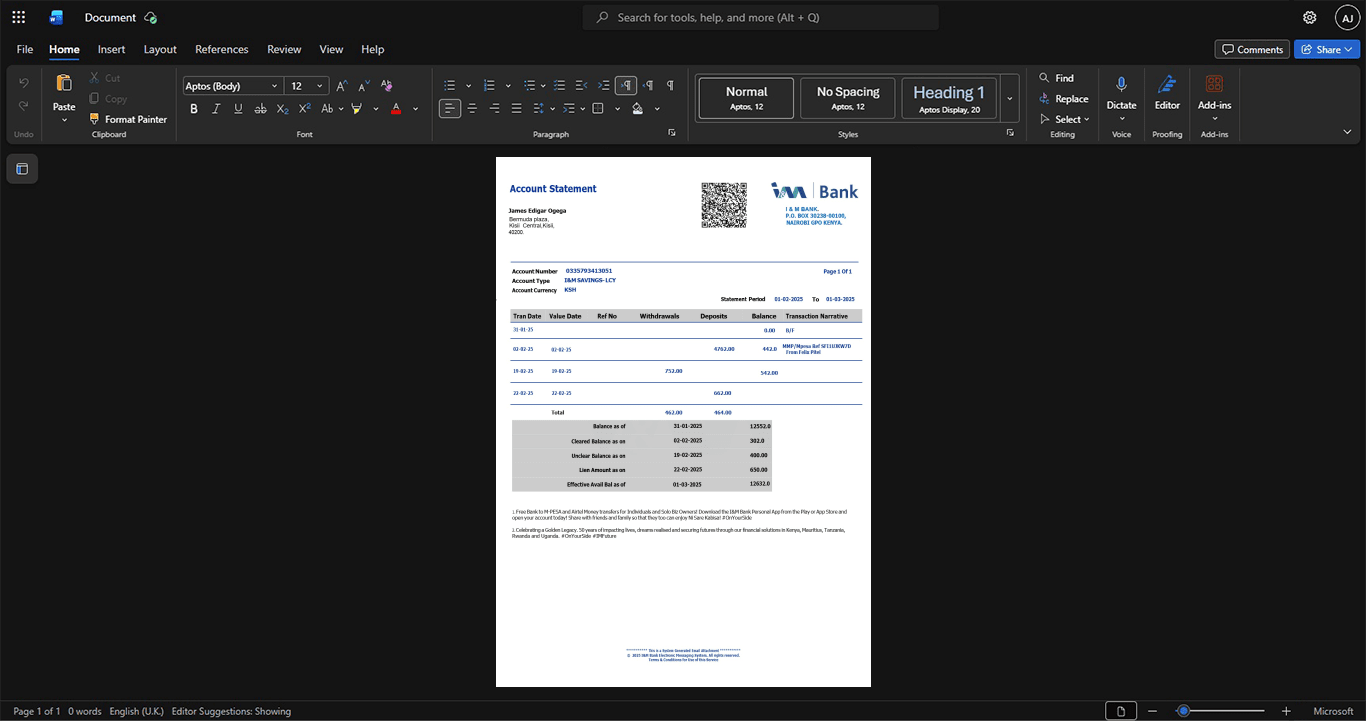The height and width of the screenshot is (721, 1366).
Task: Increase font size with Grow Font
Action: [342, 86]
